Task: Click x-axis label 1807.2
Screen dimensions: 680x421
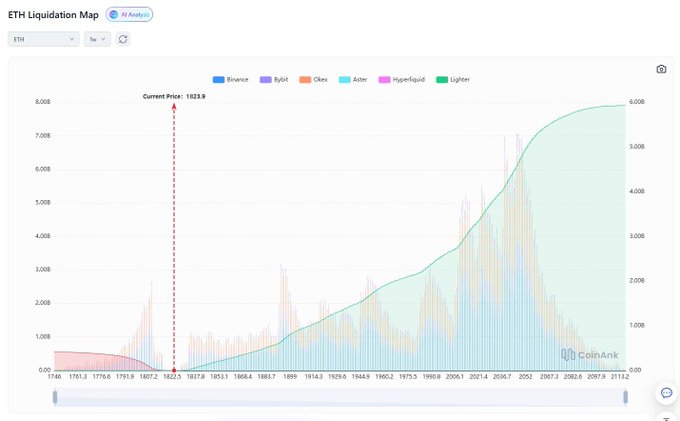Action: [148, 376]
